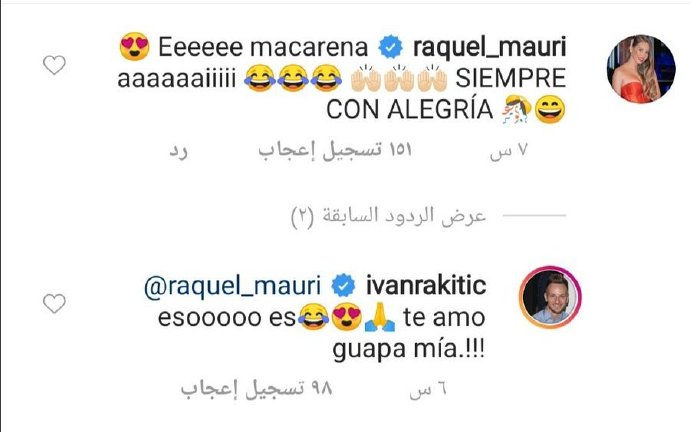Viewport: 690px width, 432px height.
Task: Open raquel_mauri's profile picture
Action: click(x=641, y=69)
